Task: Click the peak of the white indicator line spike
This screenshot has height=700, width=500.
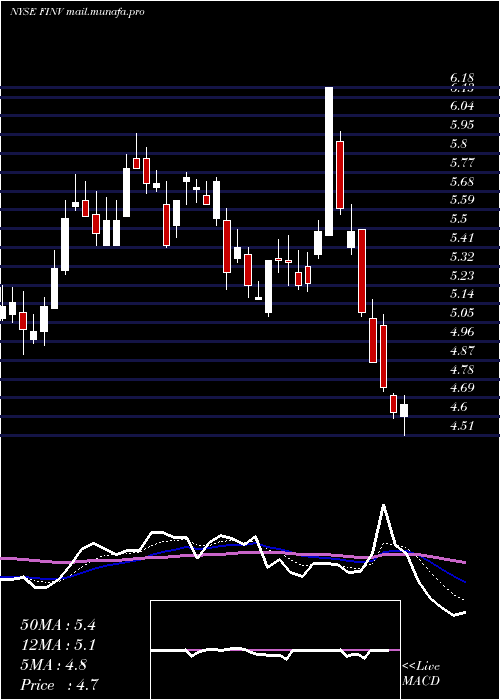Action: [383, 505]
